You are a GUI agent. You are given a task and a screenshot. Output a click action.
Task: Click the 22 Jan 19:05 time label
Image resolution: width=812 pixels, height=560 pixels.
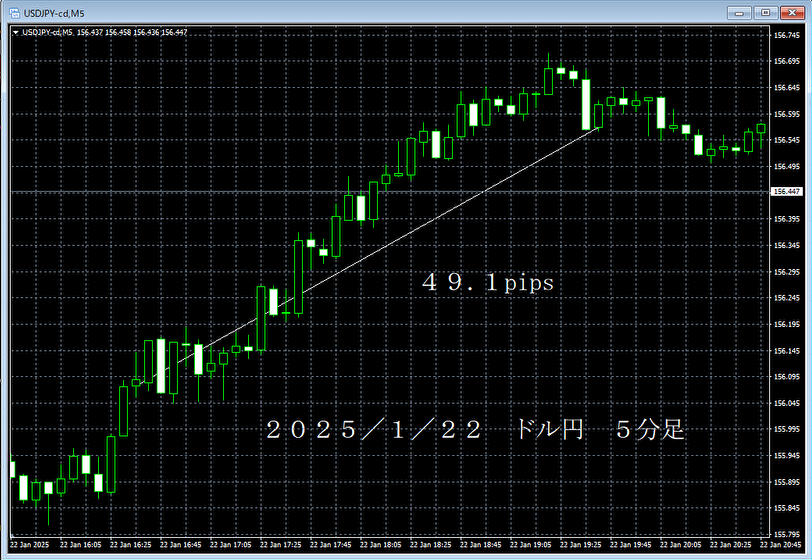pos(530,544)
